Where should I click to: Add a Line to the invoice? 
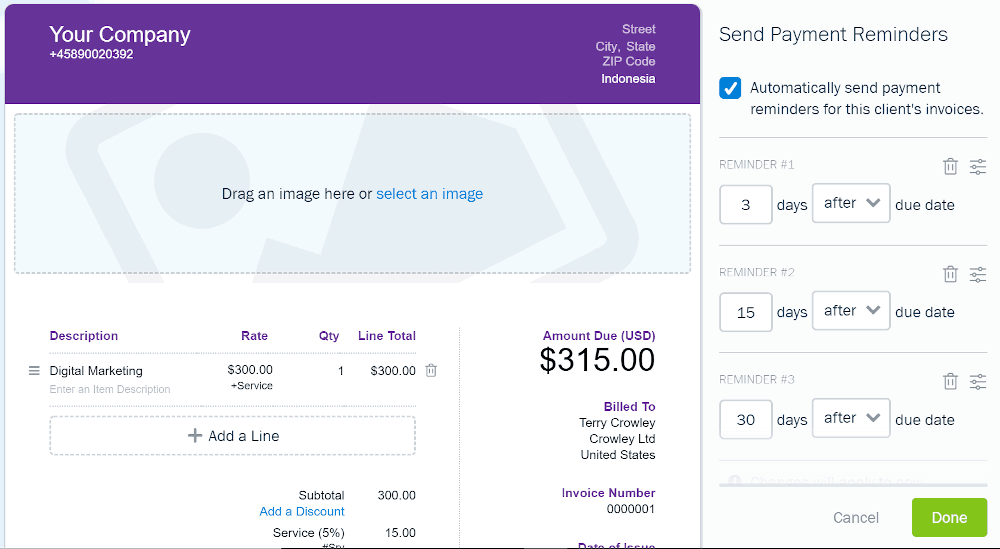click(x=233, y=436)
